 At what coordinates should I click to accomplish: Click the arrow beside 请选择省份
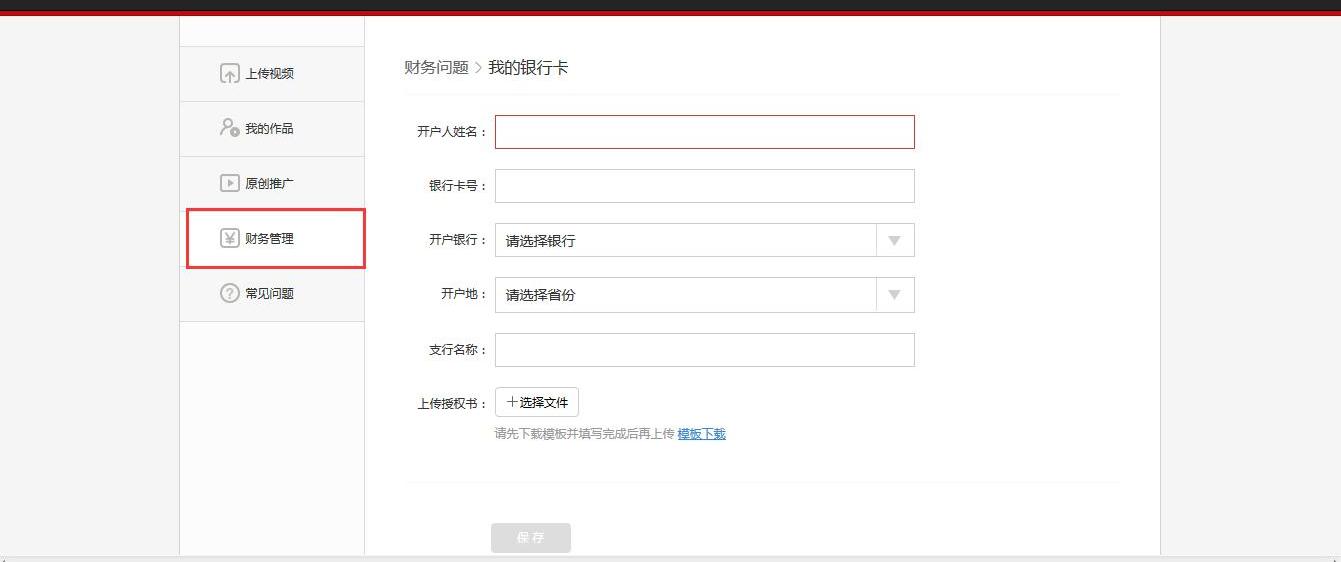click(x=895, y=295)
